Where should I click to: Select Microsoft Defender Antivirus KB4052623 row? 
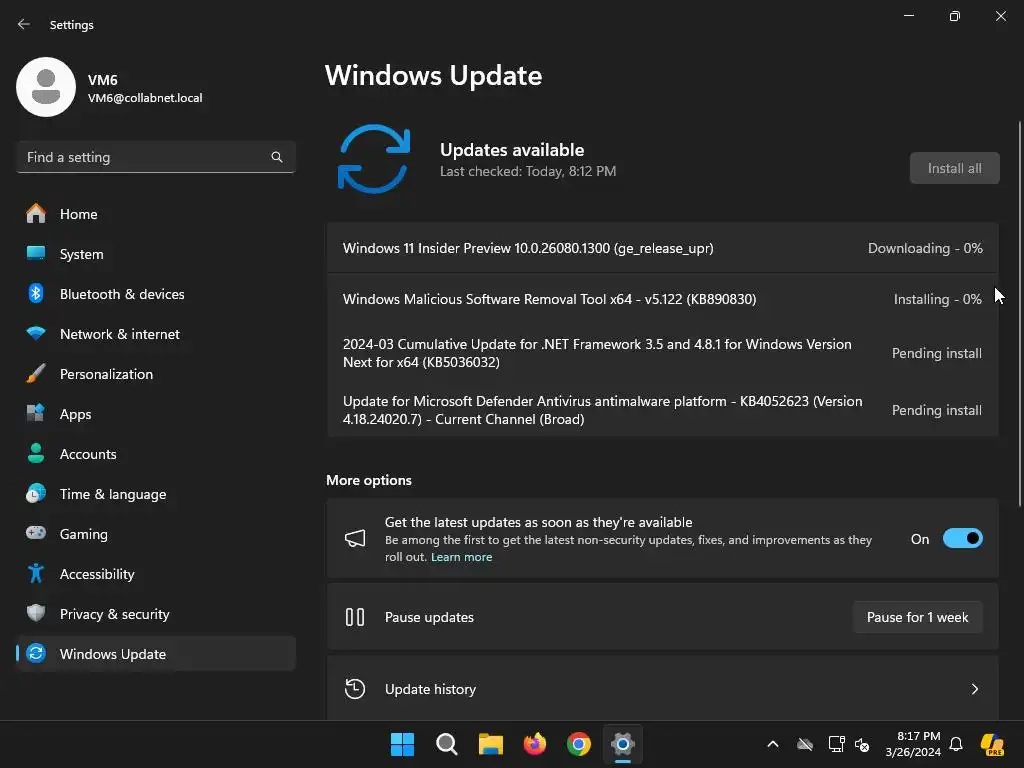[x=662, y=410]
